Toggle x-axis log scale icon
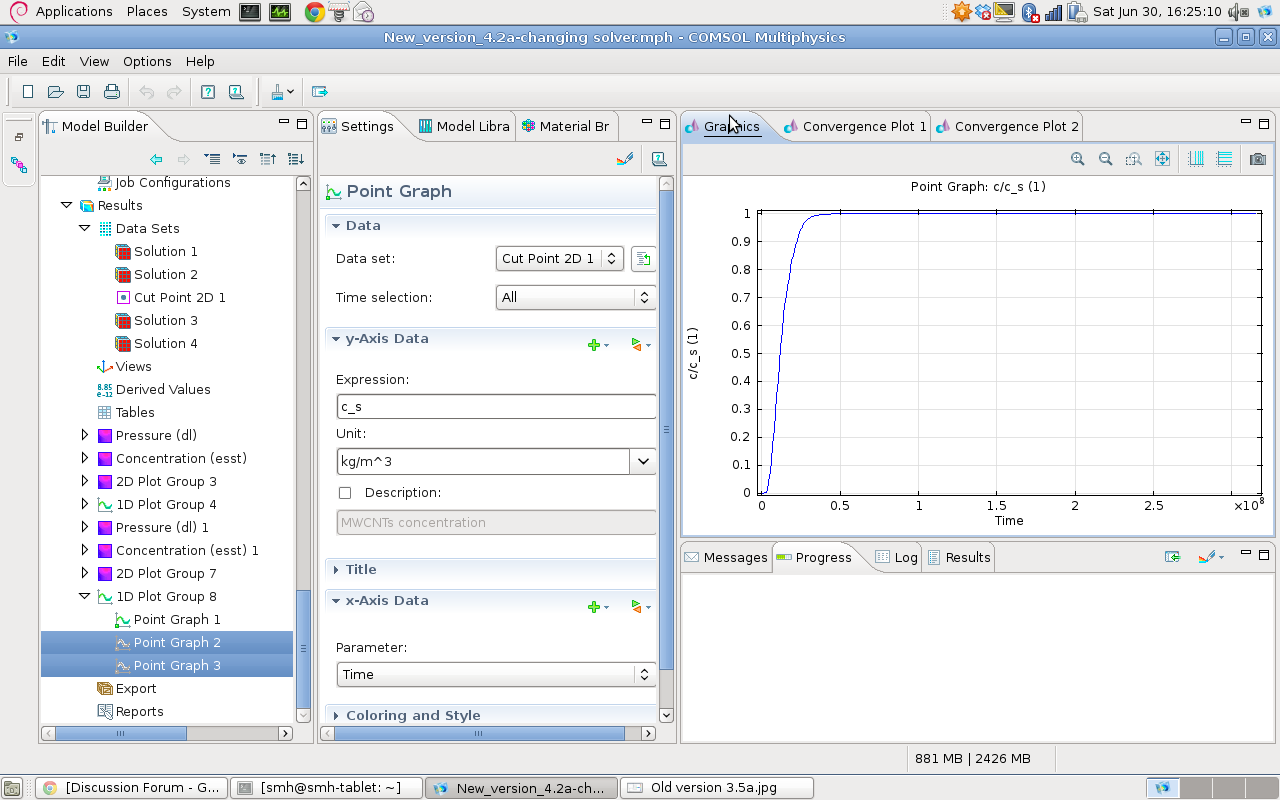This screenshot has height=800, width=1280. [x=1195, y=159]
